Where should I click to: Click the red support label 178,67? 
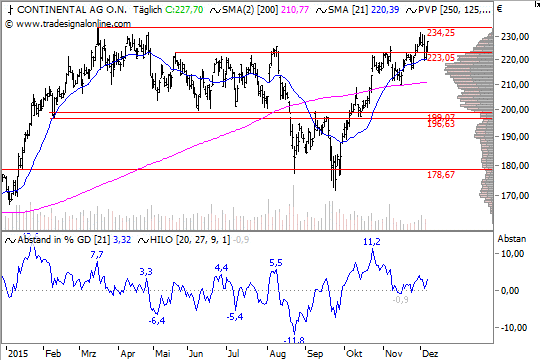point(441,175)
